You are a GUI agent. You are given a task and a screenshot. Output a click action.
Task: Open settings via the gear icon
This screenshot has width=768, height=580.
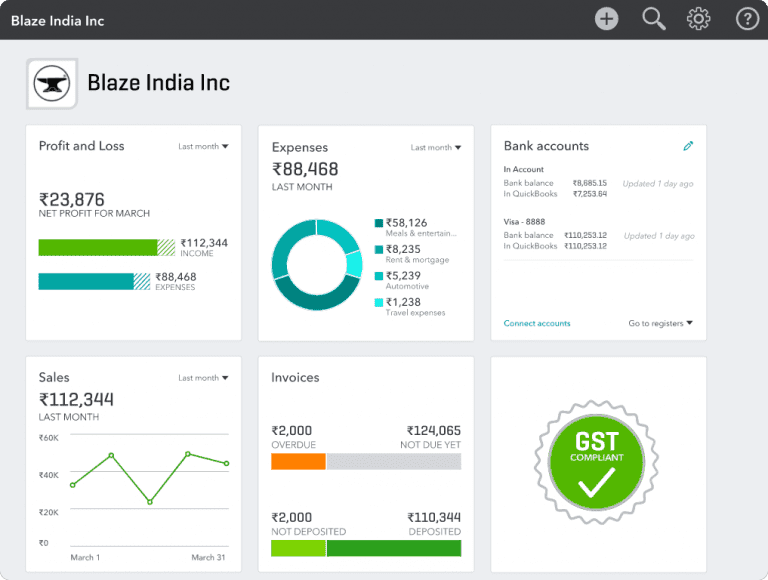698,19
